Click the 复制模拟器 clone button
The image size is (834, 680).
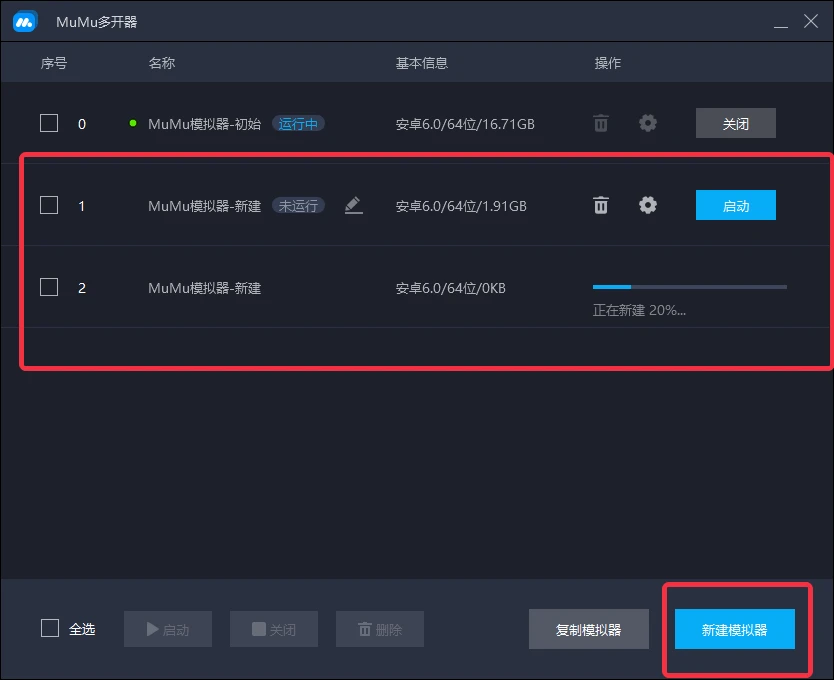coord(588,628)
